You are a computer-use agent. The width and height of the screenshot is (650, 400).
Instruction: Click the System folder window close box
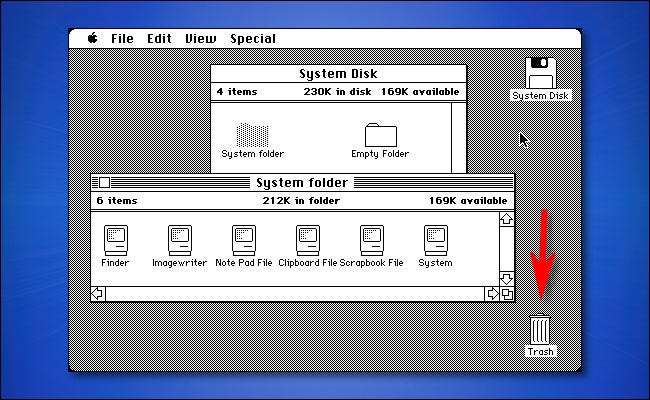click(x=104, y=182)
